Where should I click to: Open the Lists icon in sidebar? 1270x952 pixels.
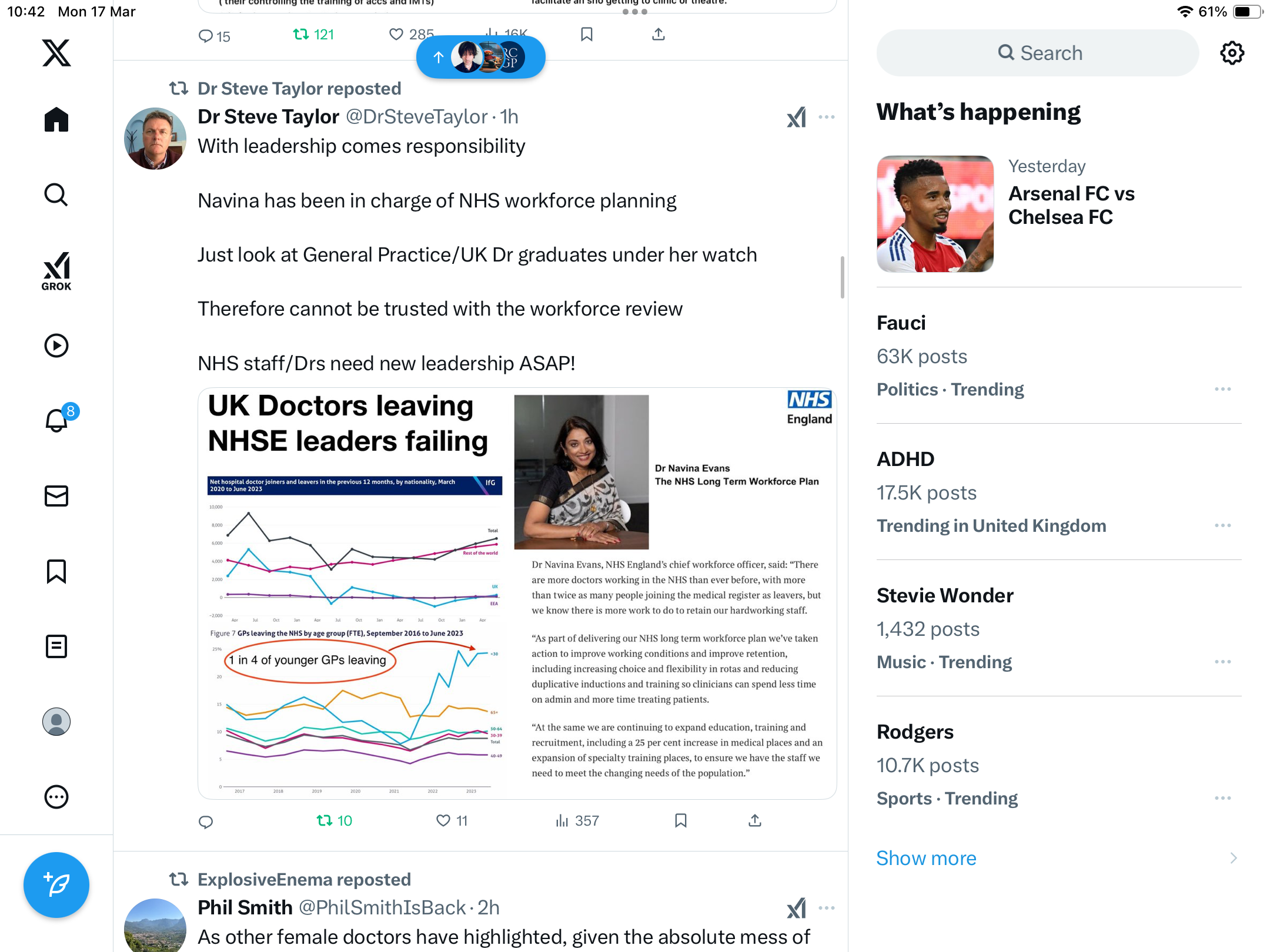click(x=56, y=646)
